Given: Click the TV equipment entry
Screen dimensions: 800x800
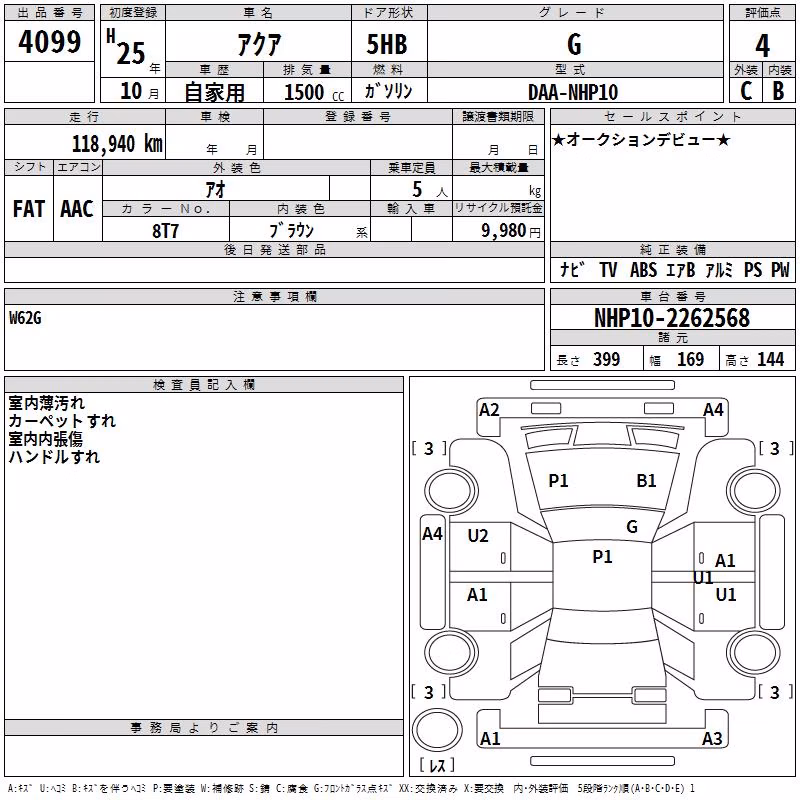Looking at the screenshot, I should 608,269.
